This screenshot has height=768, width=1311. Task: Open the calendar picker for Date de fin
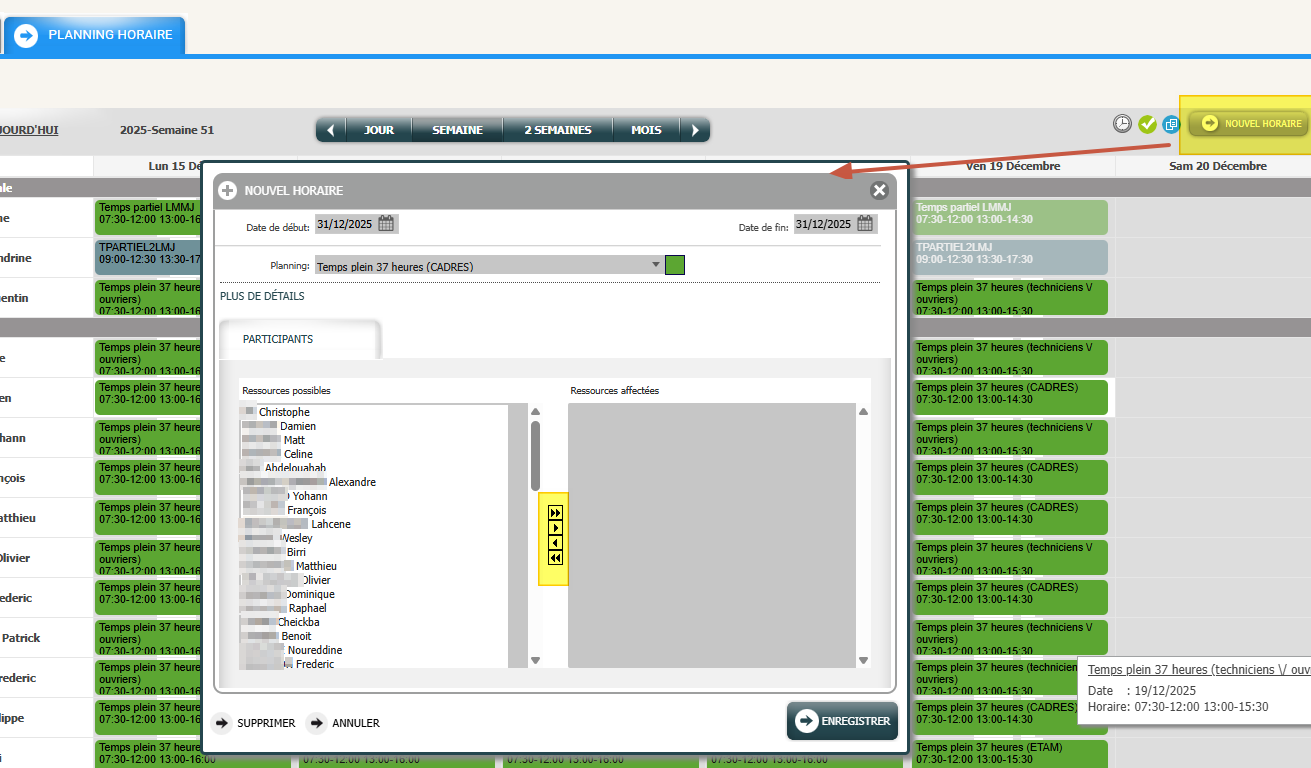865,224
